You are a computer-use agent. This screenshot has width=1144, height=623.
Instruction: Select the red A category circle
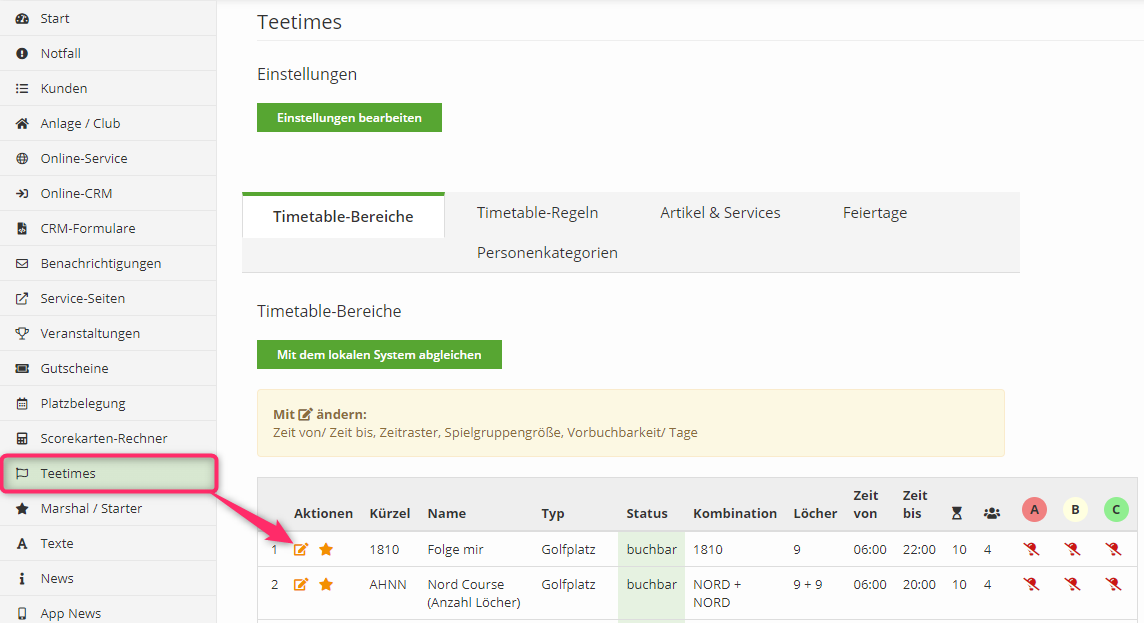pyautogui.click(x=1034, y=510)
